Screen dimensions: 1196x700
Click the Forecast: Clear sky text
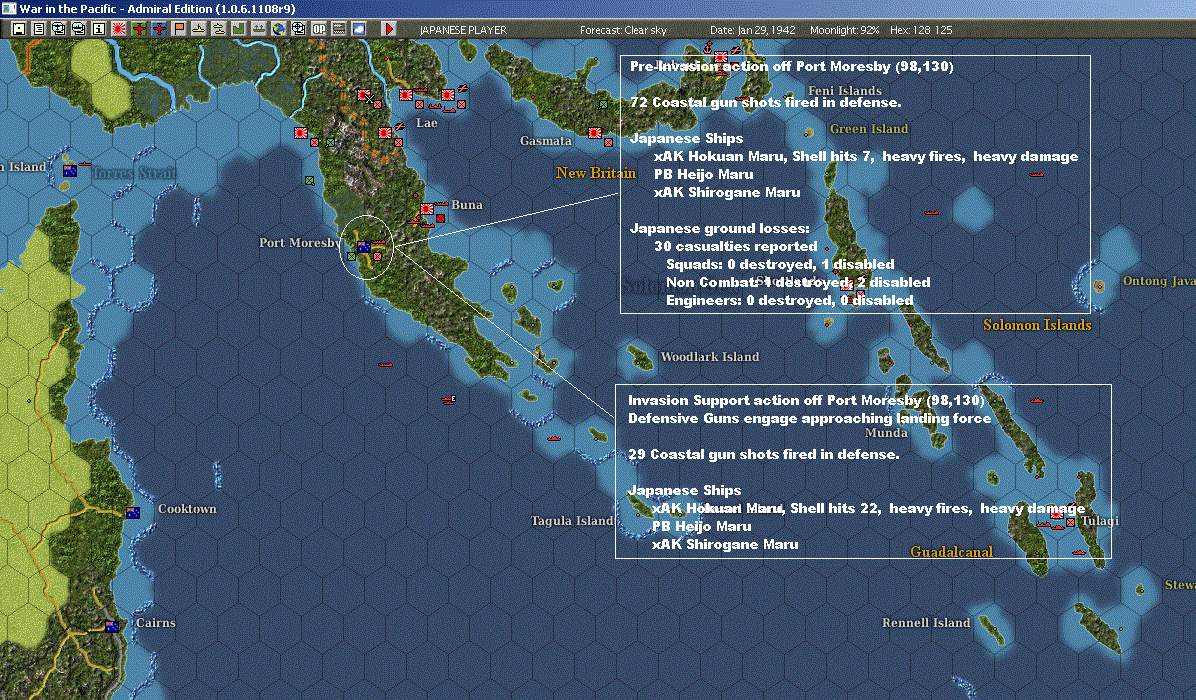pyautogui.click(x=623, y=30)
